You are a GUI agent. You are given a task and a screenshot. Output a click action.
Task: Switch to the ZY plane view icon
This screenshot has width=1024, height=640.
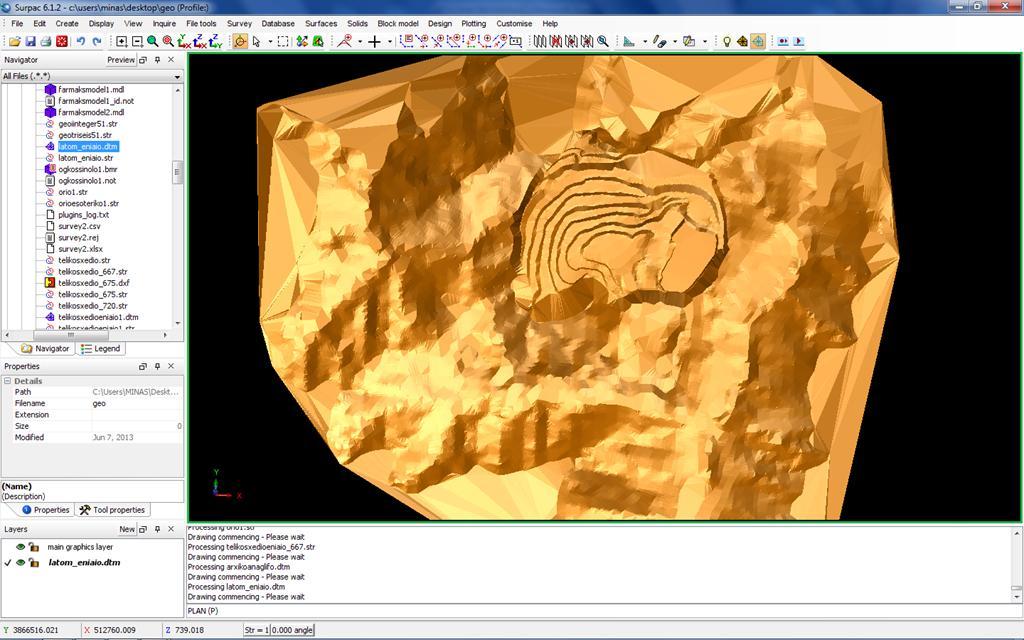tap(216, 42)
